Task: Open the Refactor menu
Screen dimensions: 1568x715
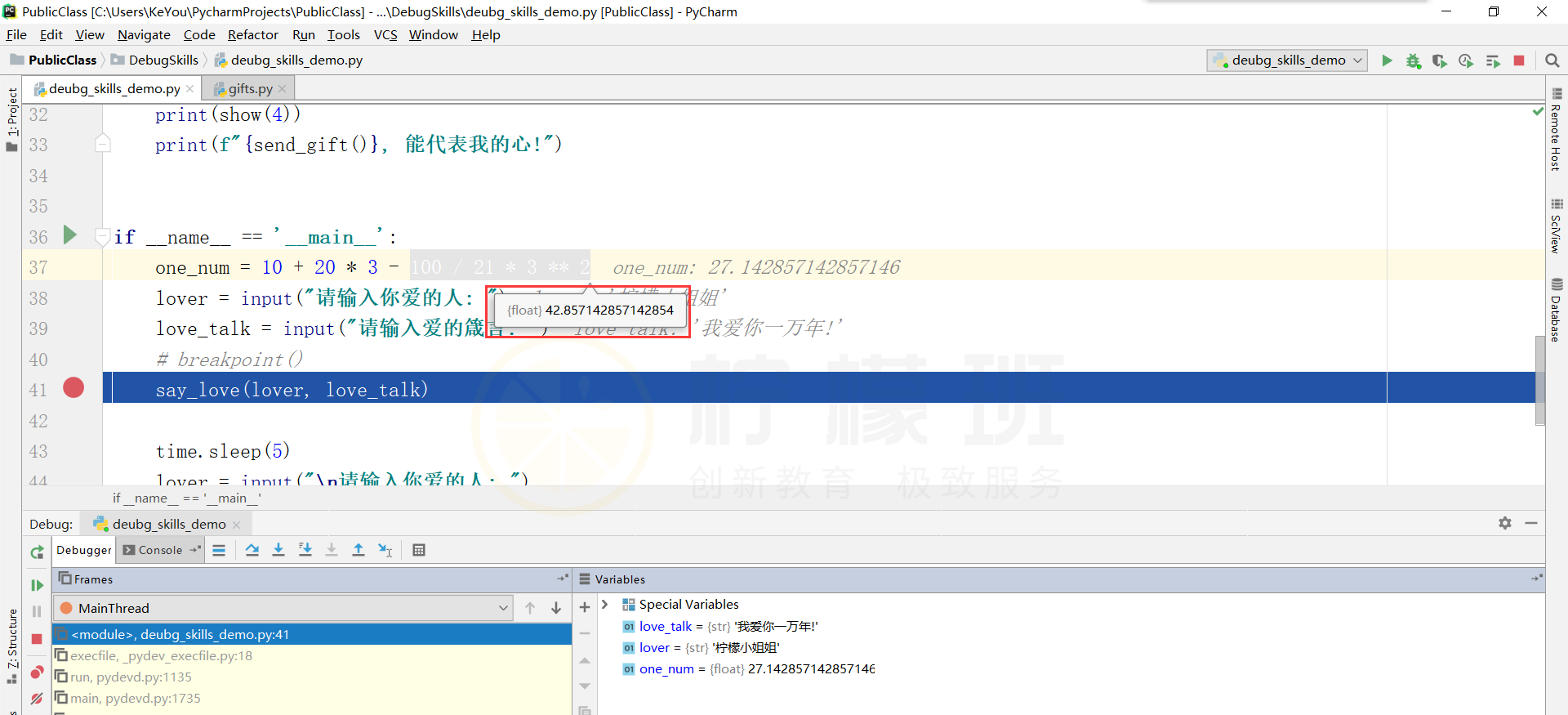Action: [x=252, y=34]
